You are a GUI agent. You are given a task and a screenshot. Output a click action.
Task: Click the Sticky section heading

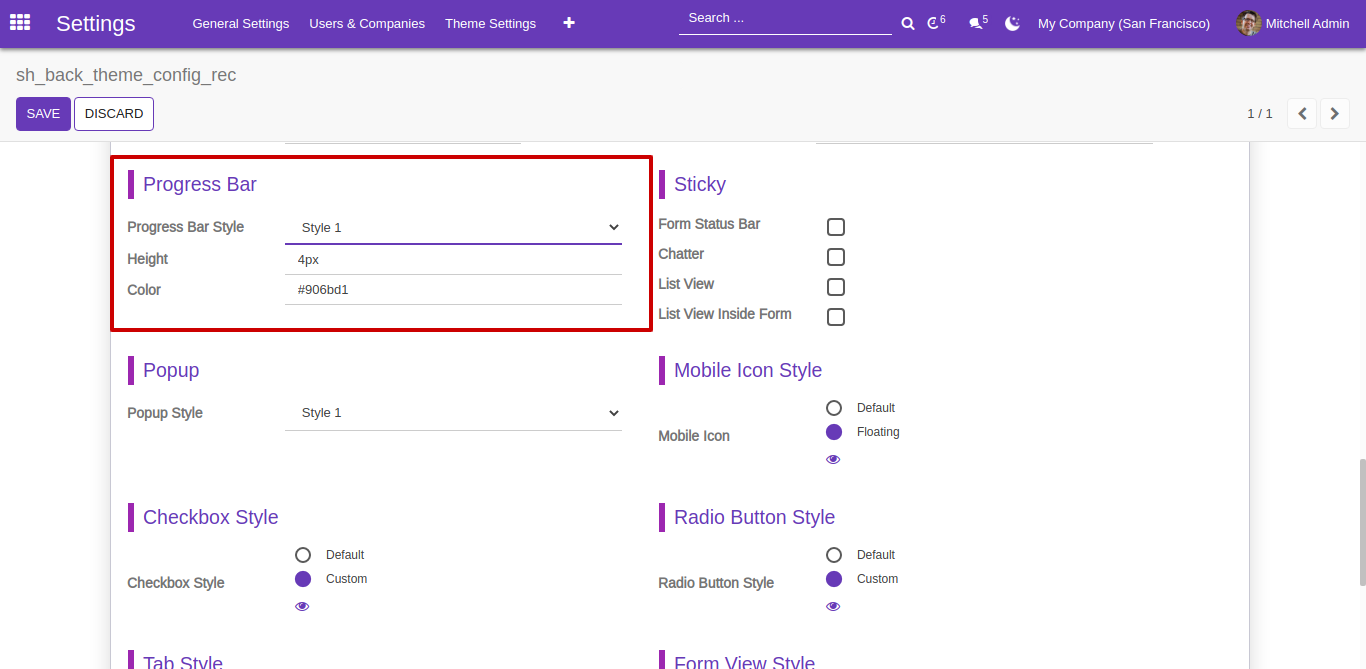click(700, 184)
